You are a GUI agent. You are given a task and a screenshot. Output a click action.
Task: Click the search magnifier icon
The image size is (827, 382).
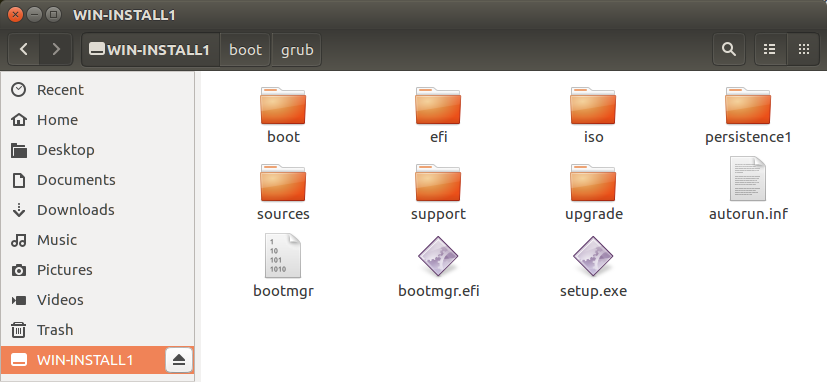729,50
